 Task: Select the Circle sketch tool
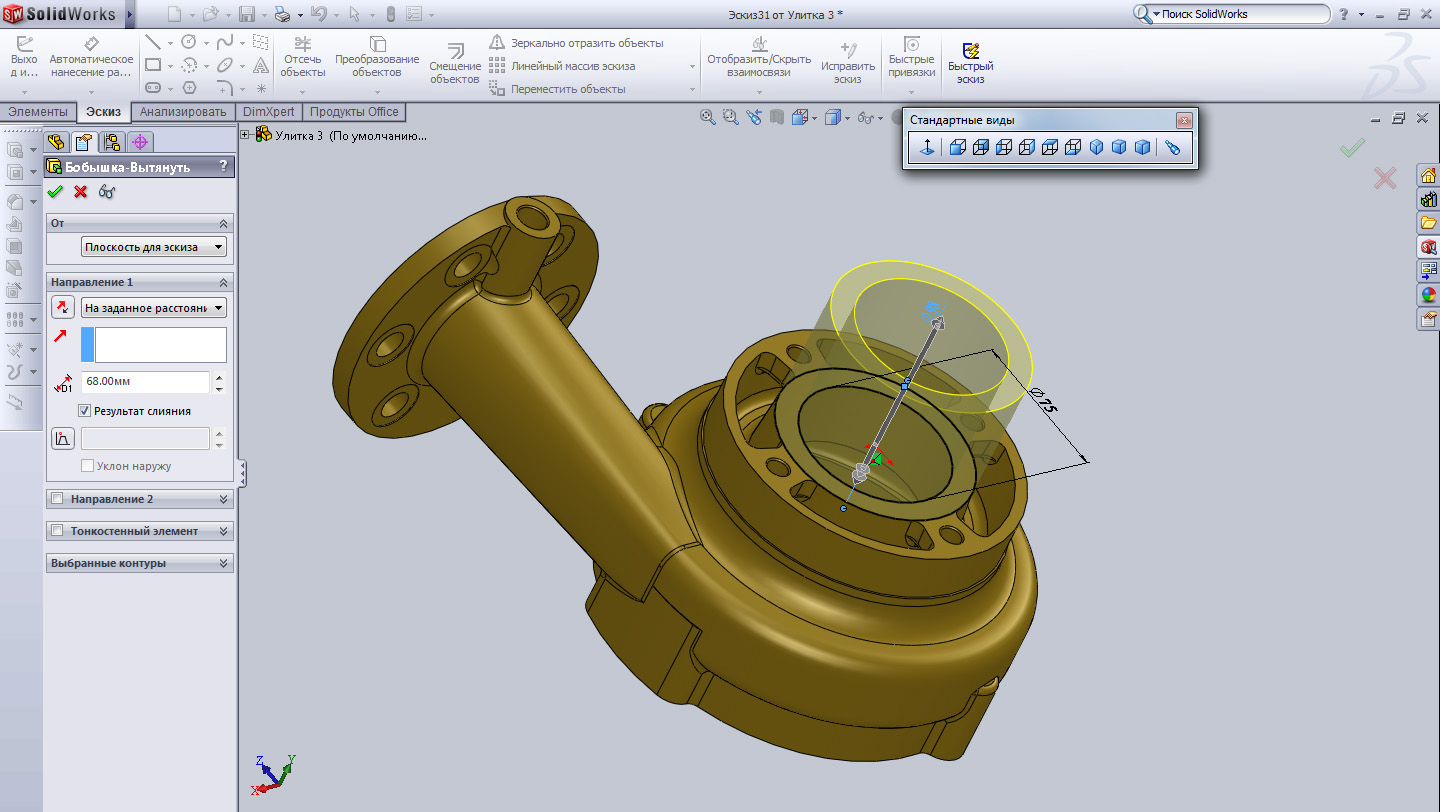pyautogui.click(x=188, y=42)
